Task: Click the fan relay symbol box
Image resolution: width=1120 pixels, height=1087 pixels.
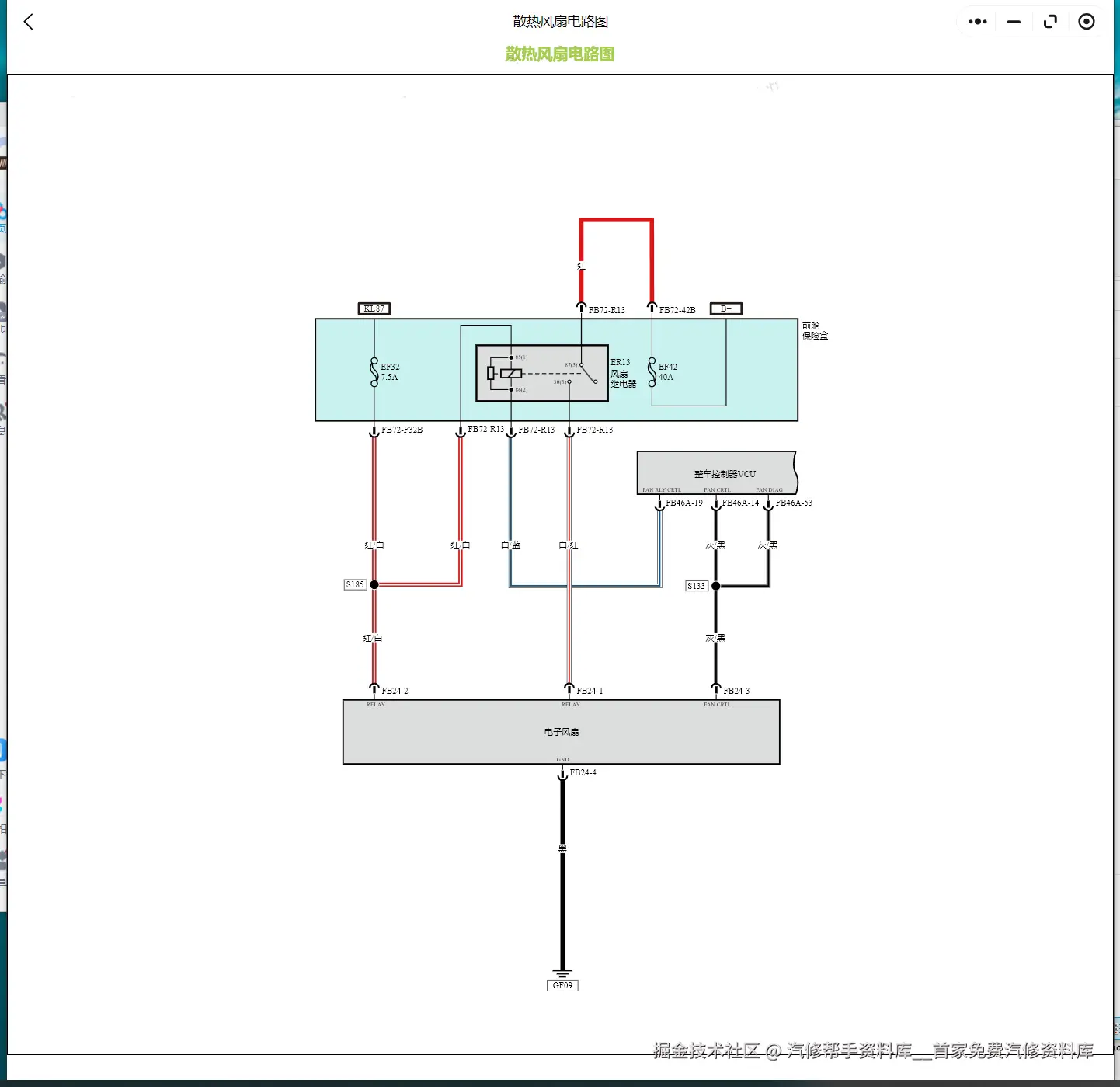Action: pos(542,373)
